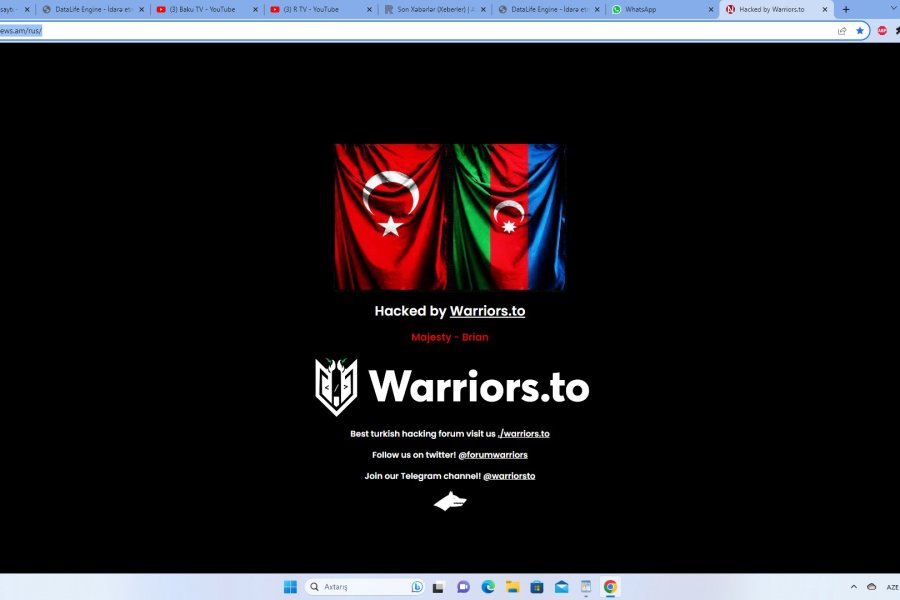Viewport: 900px width, 600px height.
Task: Click the large Warriors.to logo text
Action: [x=479, y=386]
